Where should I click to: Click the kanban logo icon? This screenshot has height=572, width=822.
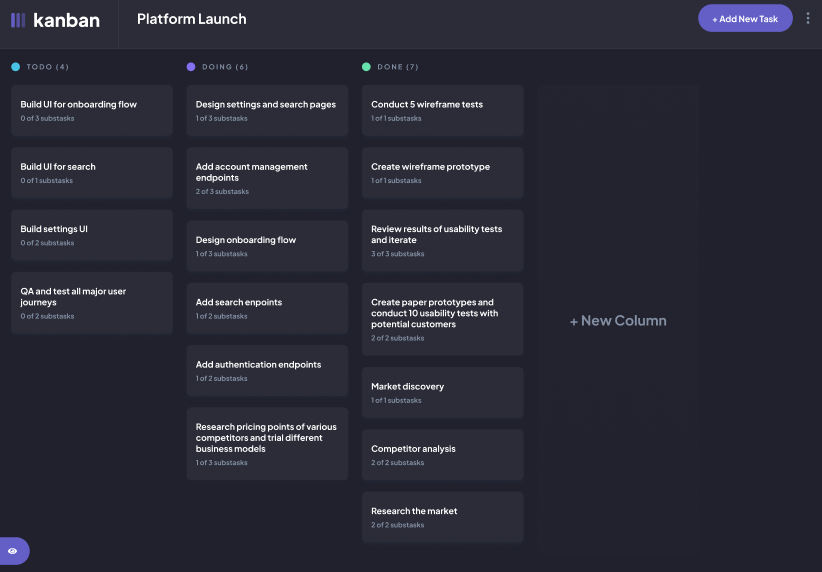[18, 20]
